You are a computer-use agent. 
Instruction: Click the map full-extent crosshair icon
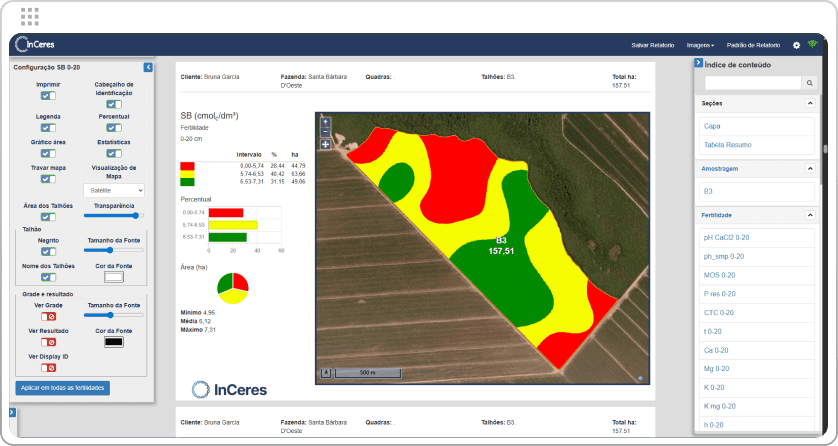pyautogui.click(x=325, y=144)
